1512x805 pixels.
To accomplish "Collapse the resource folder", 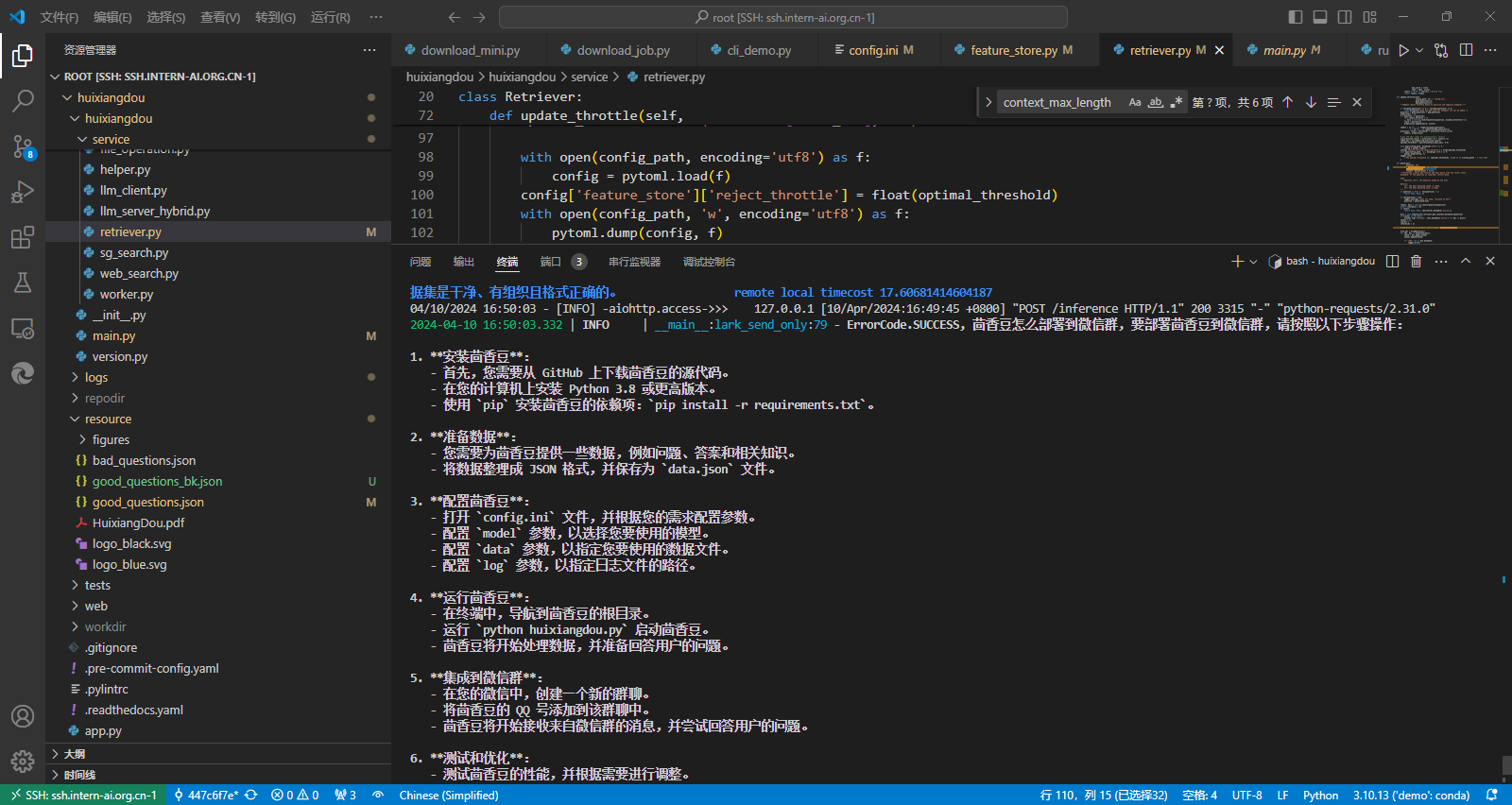I will pos(108,419).
